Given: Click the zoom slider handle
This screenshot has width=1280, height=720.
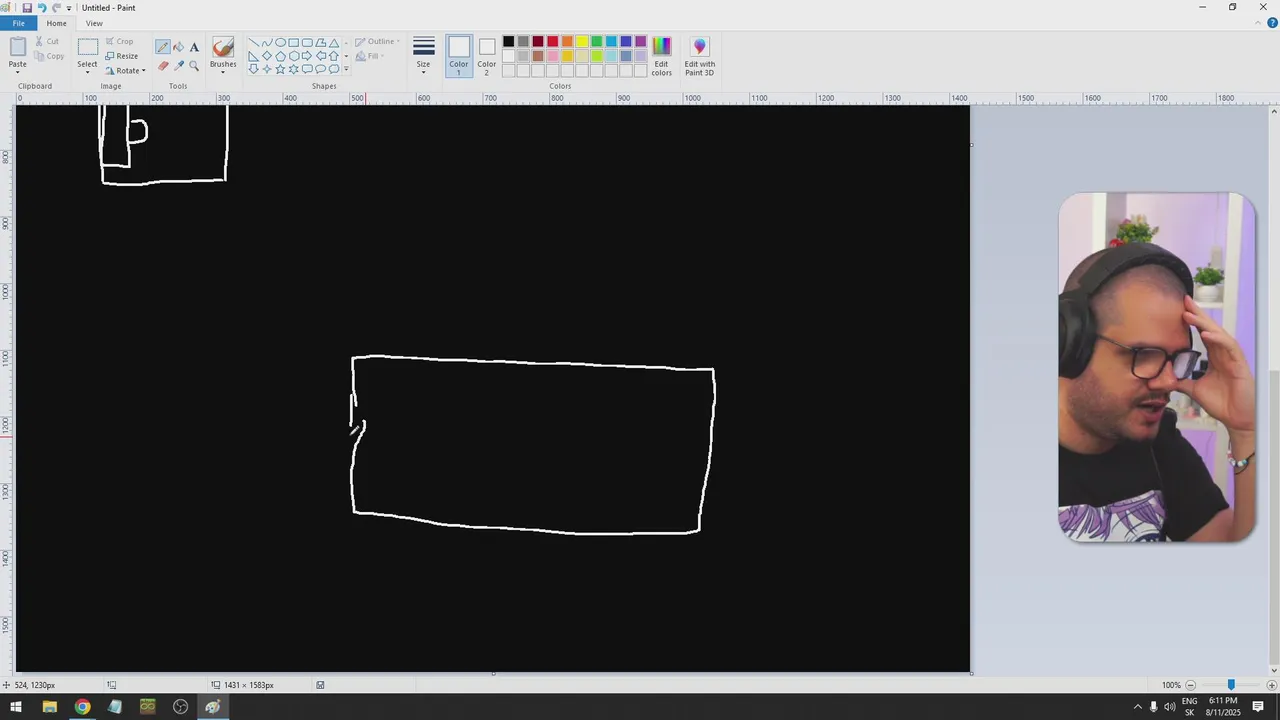Looking at the screenshot, I should tap(1231, 685).
